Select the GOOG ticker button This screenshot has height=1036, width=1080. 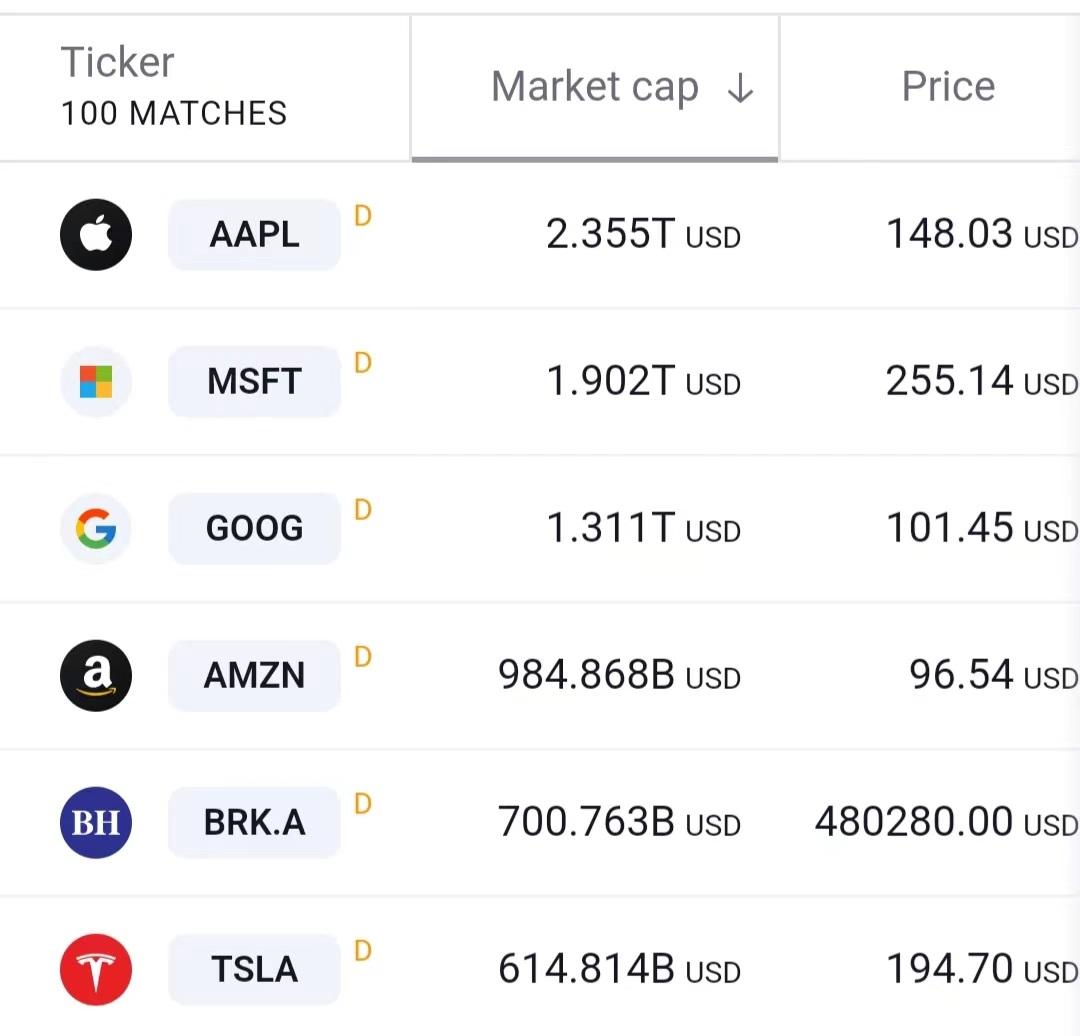pyautogui.click(x=254, y=528)
